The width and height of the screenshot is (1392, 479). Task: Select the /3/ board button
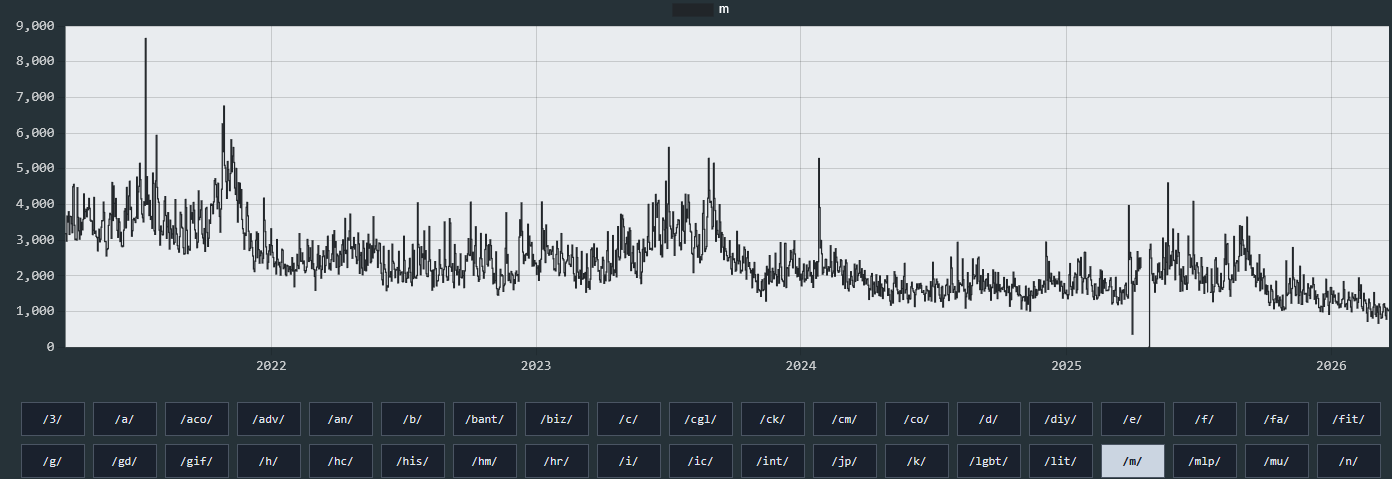(x=53, y=419)
